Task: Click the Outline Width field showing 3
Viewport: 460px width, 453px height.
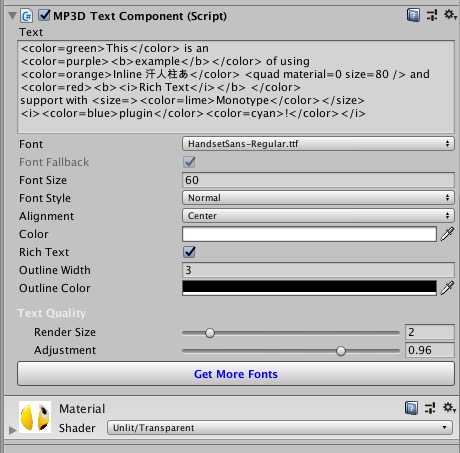Action: click(x=318, y=270)
